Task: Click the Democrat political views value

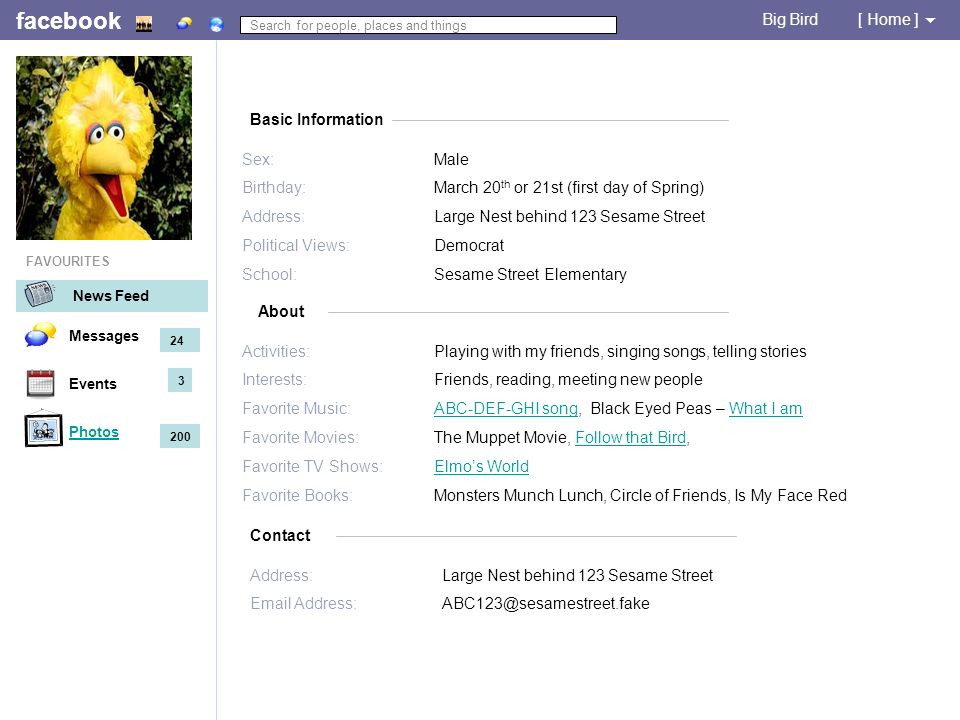Action: [x=469, y=245]
